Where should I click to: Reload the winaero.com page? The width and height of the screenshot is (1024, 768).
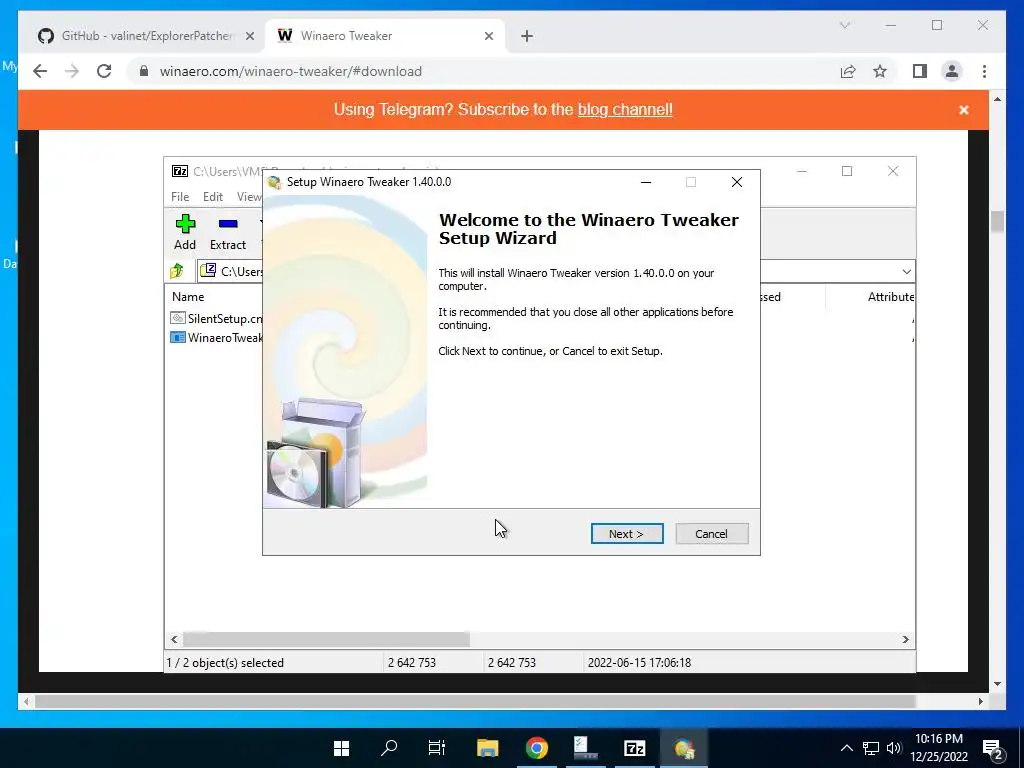(104, 71)
